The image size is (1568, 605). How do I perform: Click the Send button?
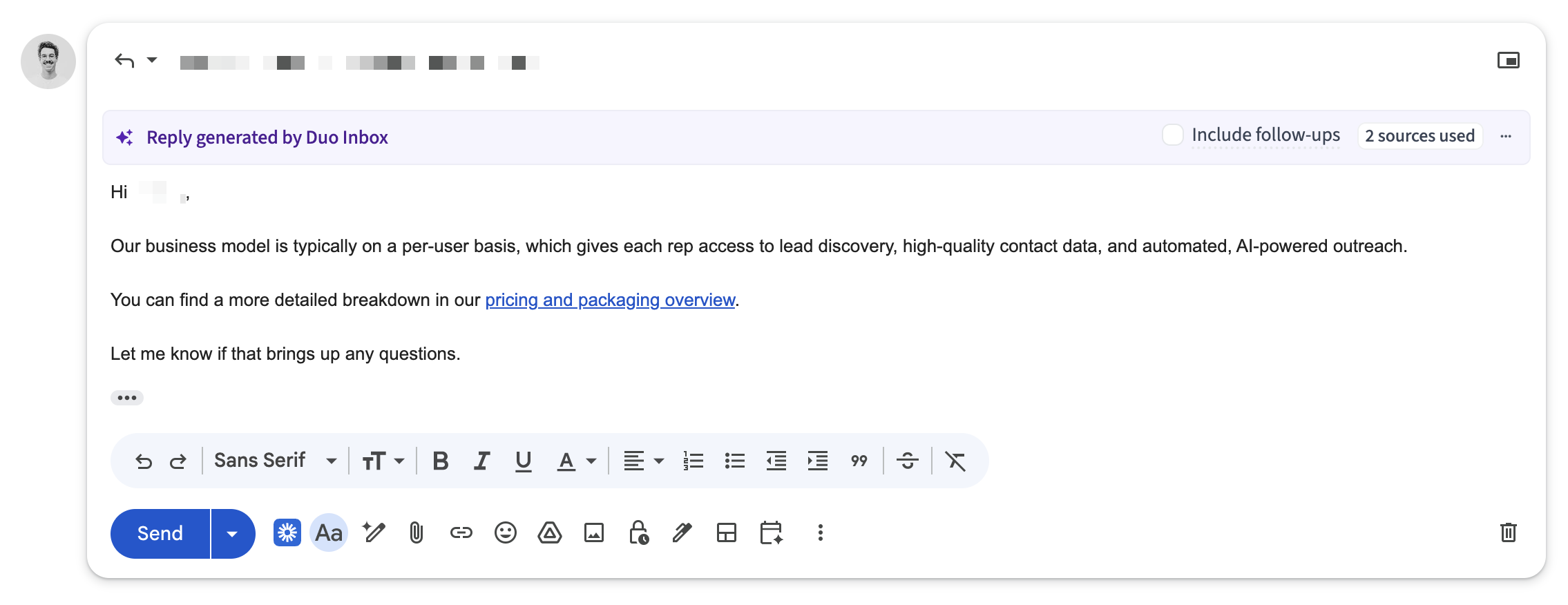(160, 534)
